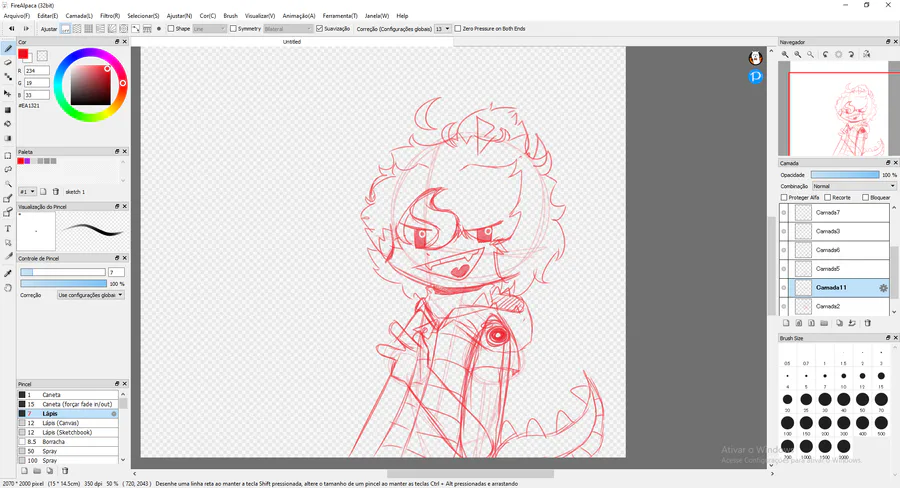
Task: Check the Bloquear option
Action: tap(866, 197)
